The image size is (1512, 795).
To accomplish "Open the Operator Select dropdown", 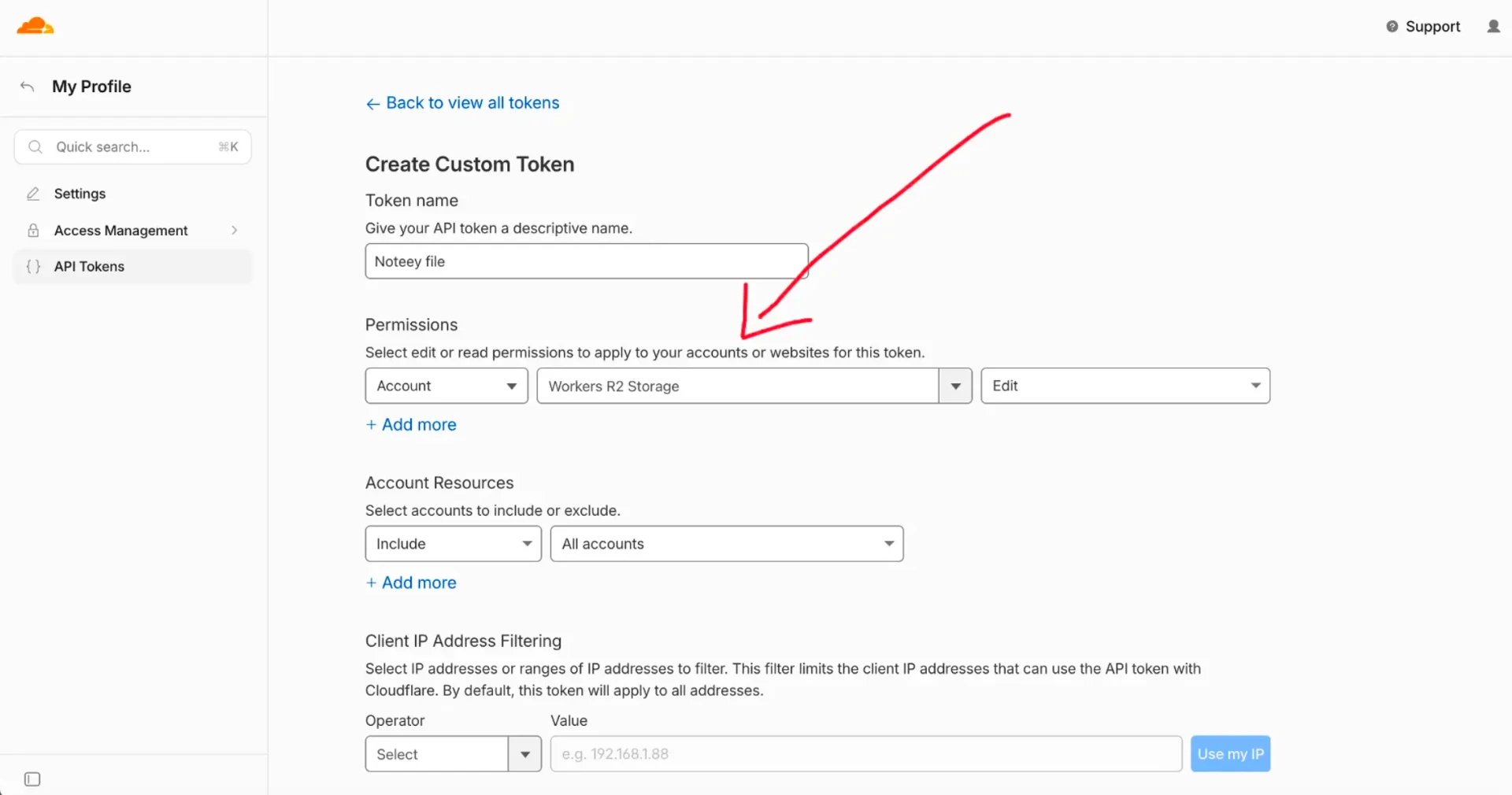I will pos(453,754).
